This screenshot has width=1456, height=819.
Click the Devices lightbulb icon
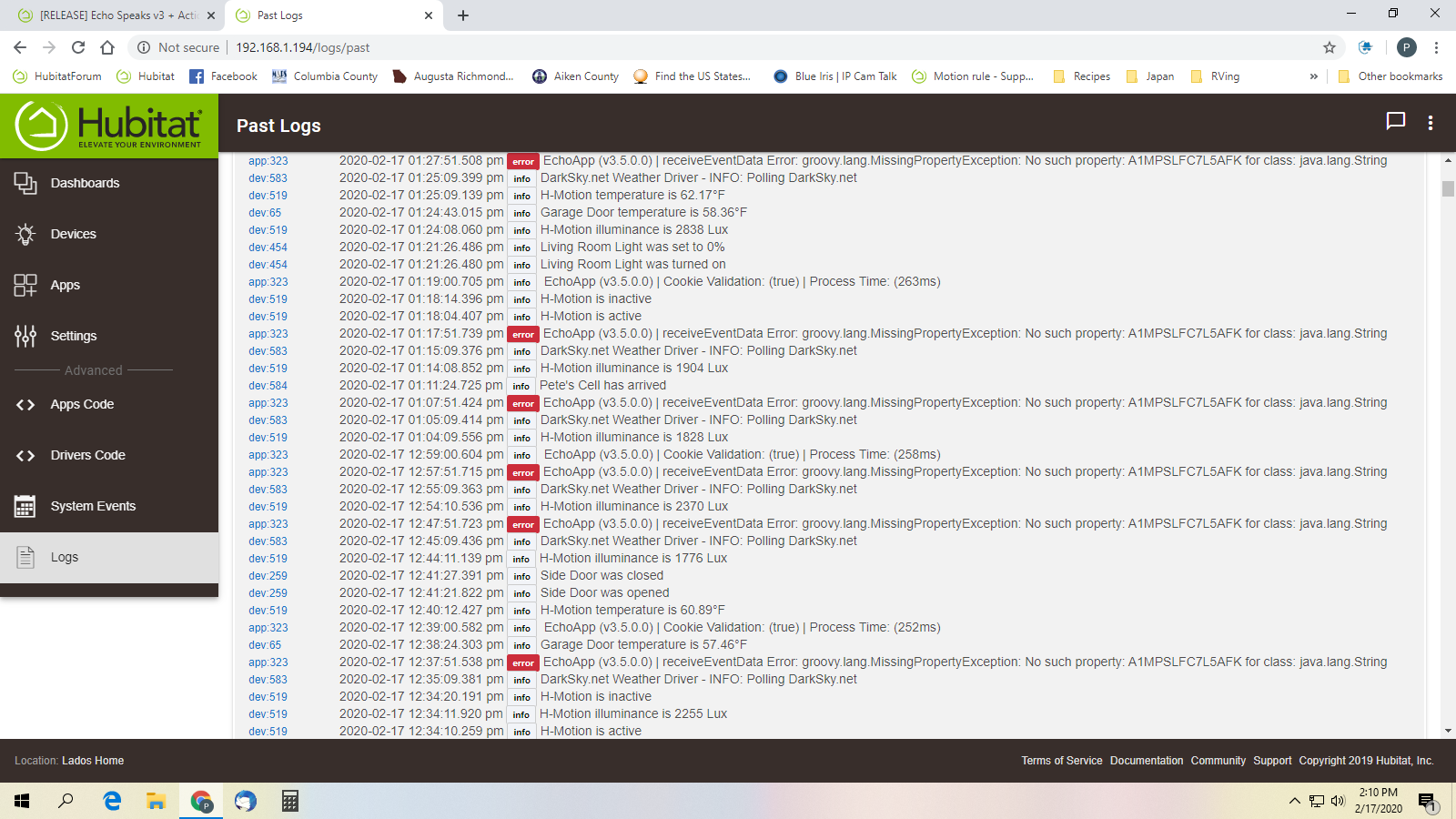coord(25,234)
